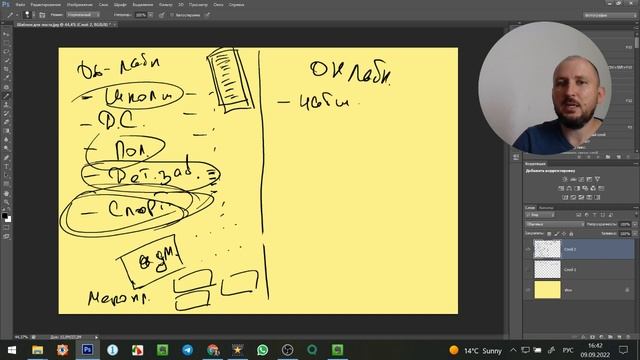Select the Gradient tool
Viewport: 640px width, 360px height.
click(x=6, y=131)
